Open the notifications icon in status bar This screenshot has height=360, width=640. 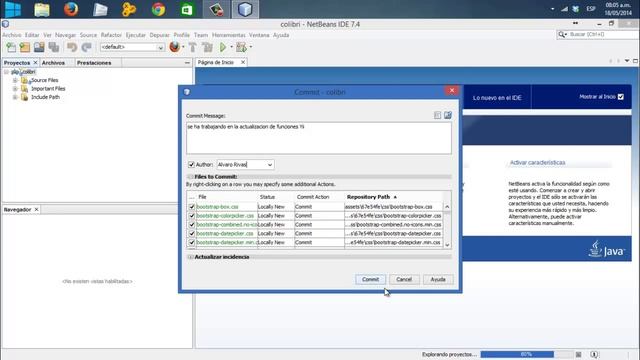(x=594, y=354)
